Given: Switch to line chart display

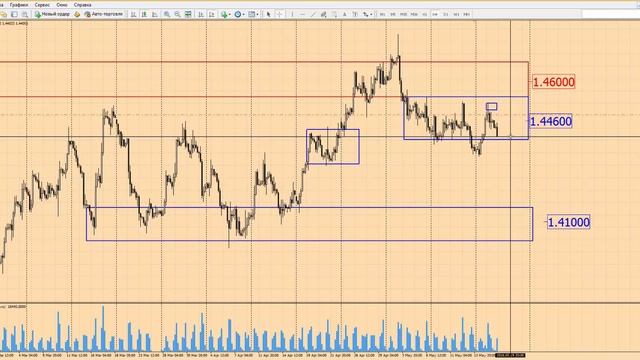Looking at the screenshot, I should point(155,14).
